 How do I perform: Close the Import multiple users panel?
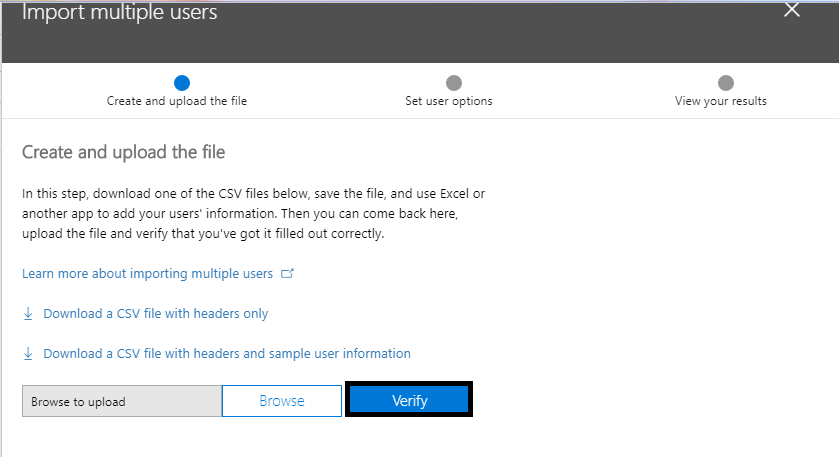point(792,10)
